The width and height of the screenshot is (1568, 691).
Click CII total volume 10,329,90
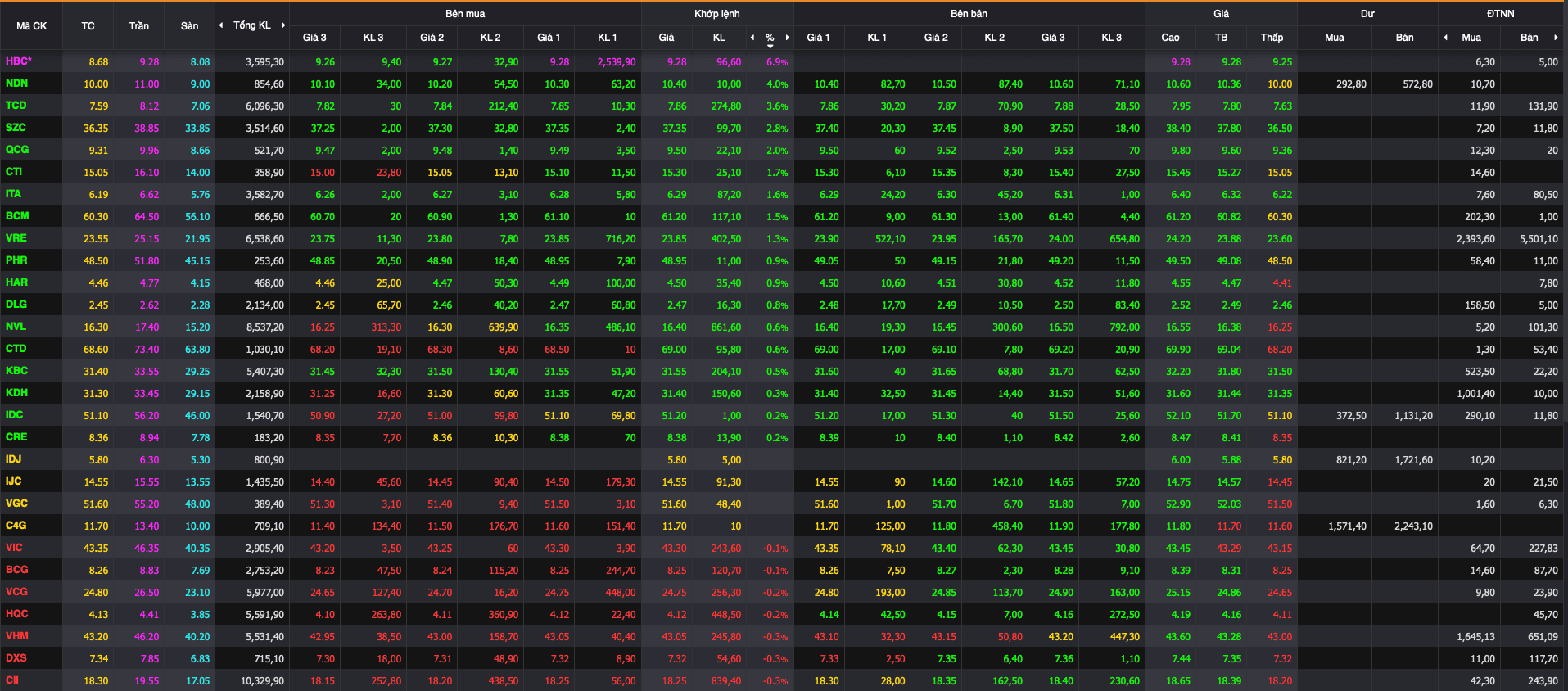point(262,681)
